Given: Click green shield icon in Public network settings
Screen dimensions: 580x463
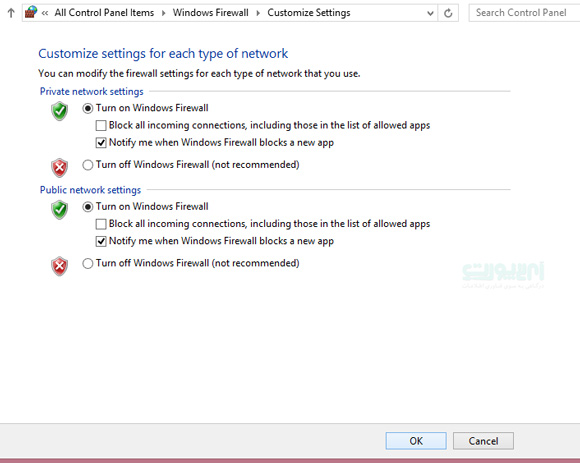Looking at the screenshot, I should tap(59, 210).
